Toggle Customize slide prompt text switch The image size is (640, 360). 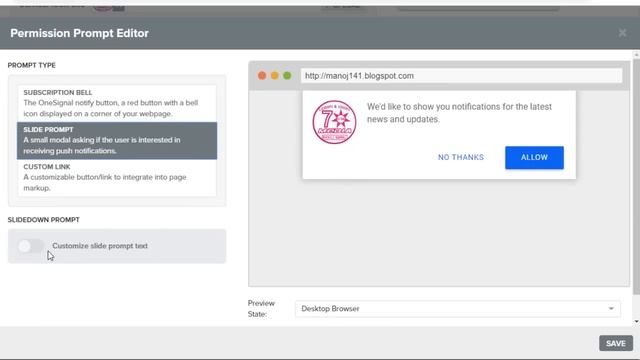pyautogui.click(x=31, y=246)
